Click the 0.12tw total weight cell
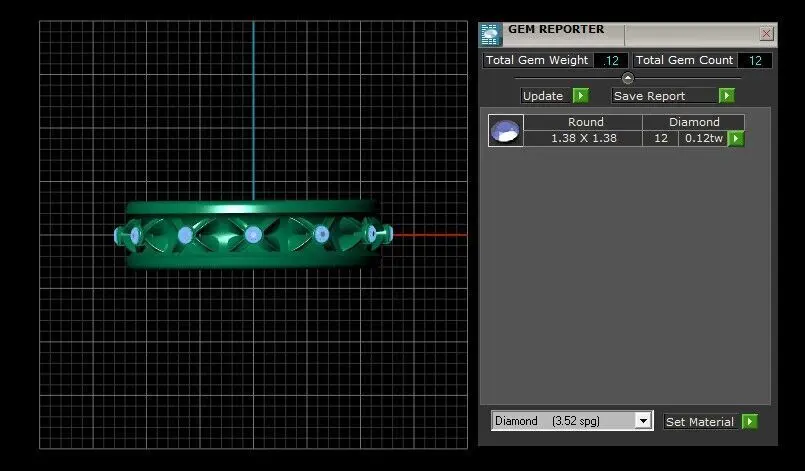The width and height of the screenshot is (805, 471). point(703,138)
